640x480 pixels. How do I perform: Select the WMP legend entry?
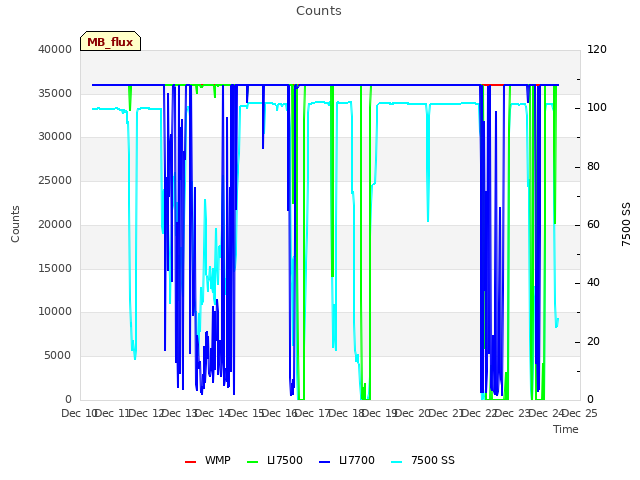point(207,460)
